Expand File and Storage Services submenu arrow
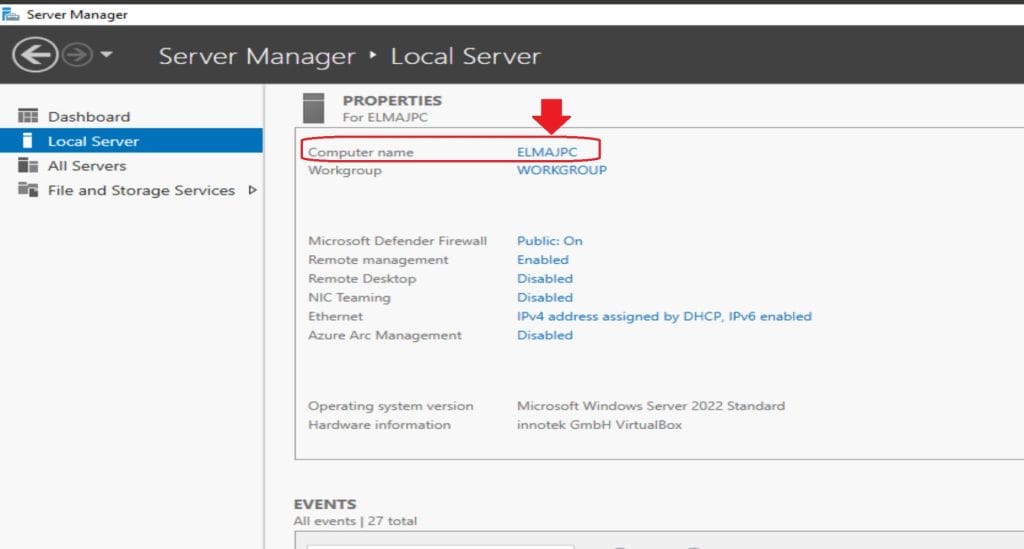This screenshot has width=1024, height=549. point(252,190)
